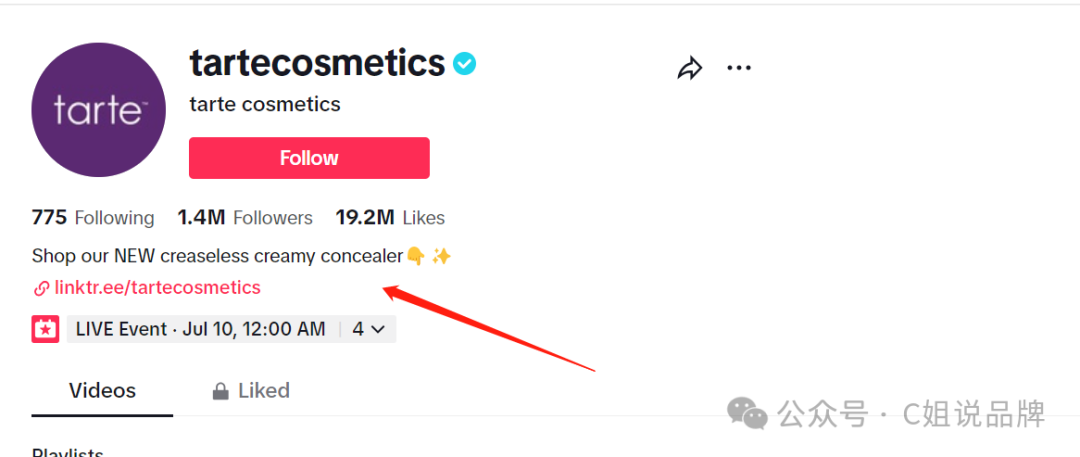
Task: Click the LIVE Event calendar icon
Action: 45,329
